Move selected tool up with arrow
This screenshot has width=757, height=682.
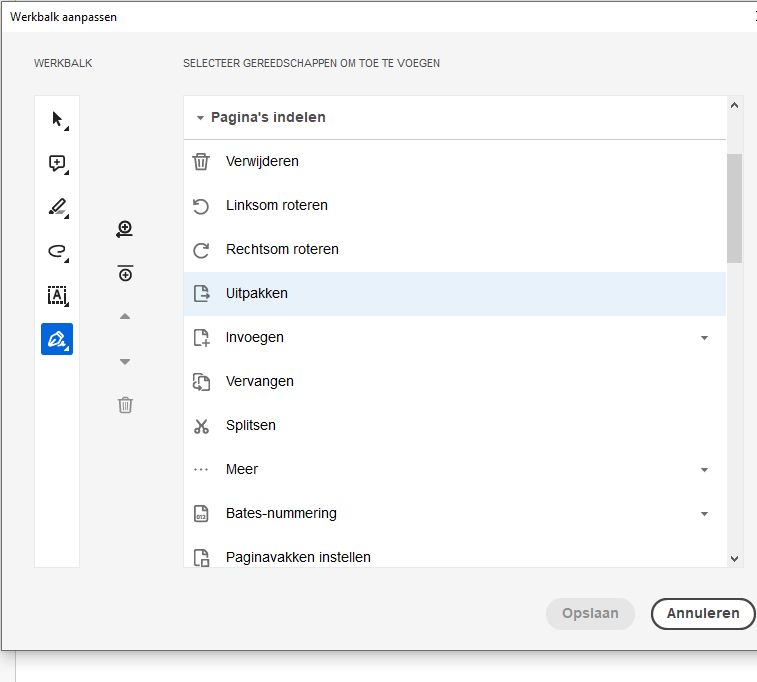click(x=125, y=317)
